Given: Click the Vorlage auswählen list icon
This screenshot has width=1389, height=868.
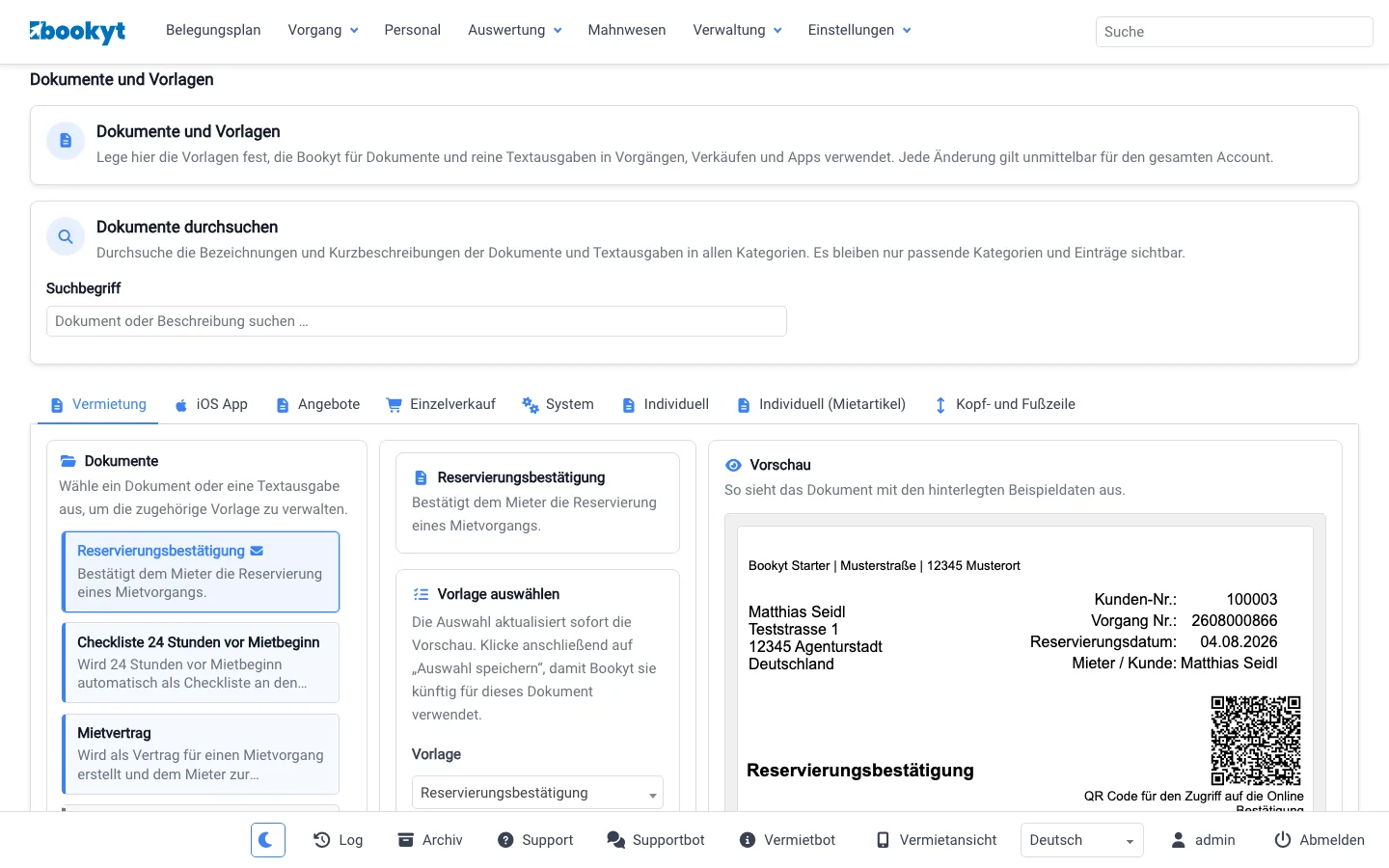Looking at the screenshot, I should (x=421, y=594).
